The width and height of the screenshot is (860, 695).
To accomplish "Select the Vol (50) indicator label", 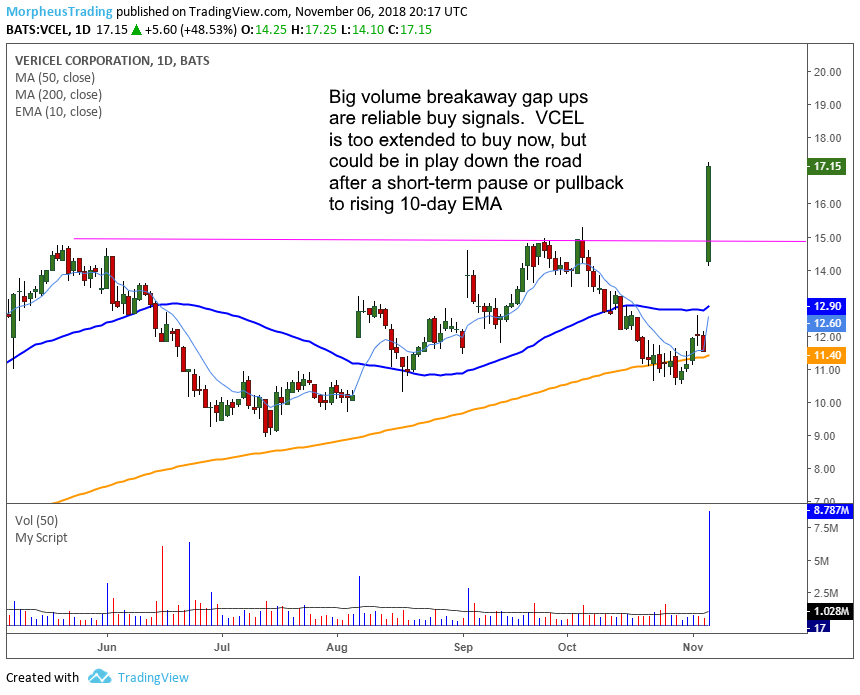I will coord(36,521).
